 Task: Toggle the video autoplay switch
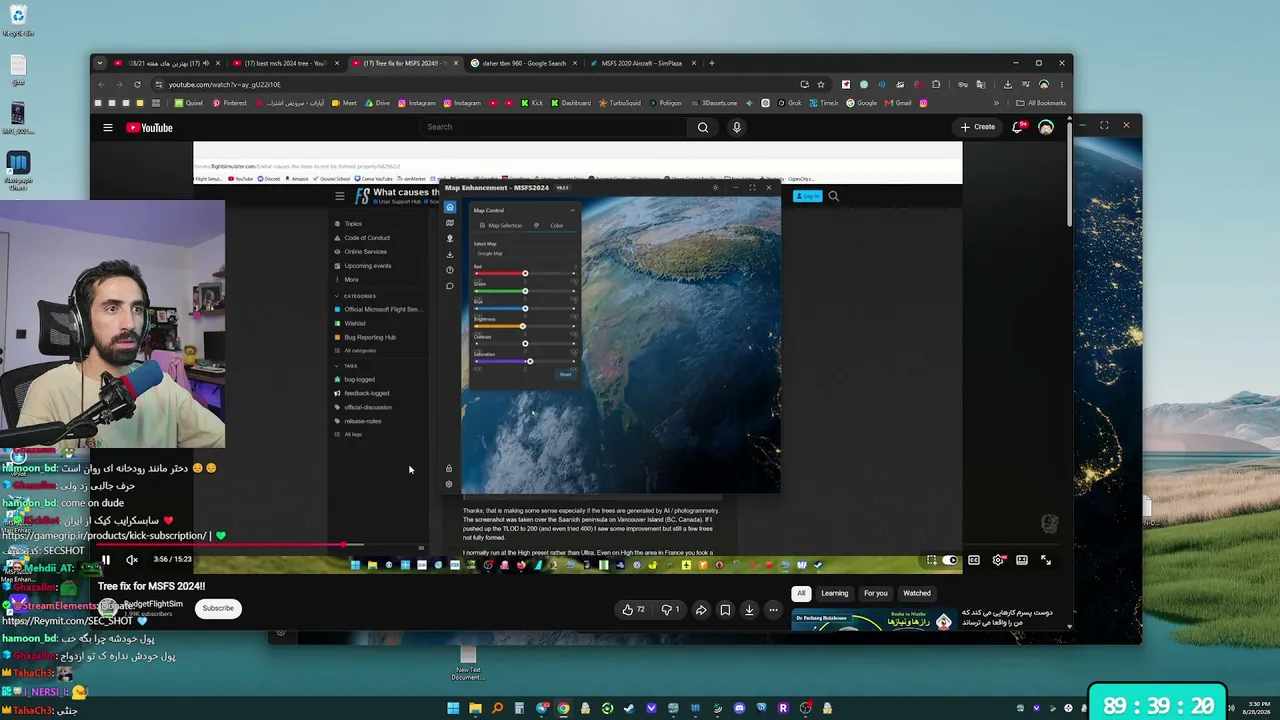tap(950, 560)
